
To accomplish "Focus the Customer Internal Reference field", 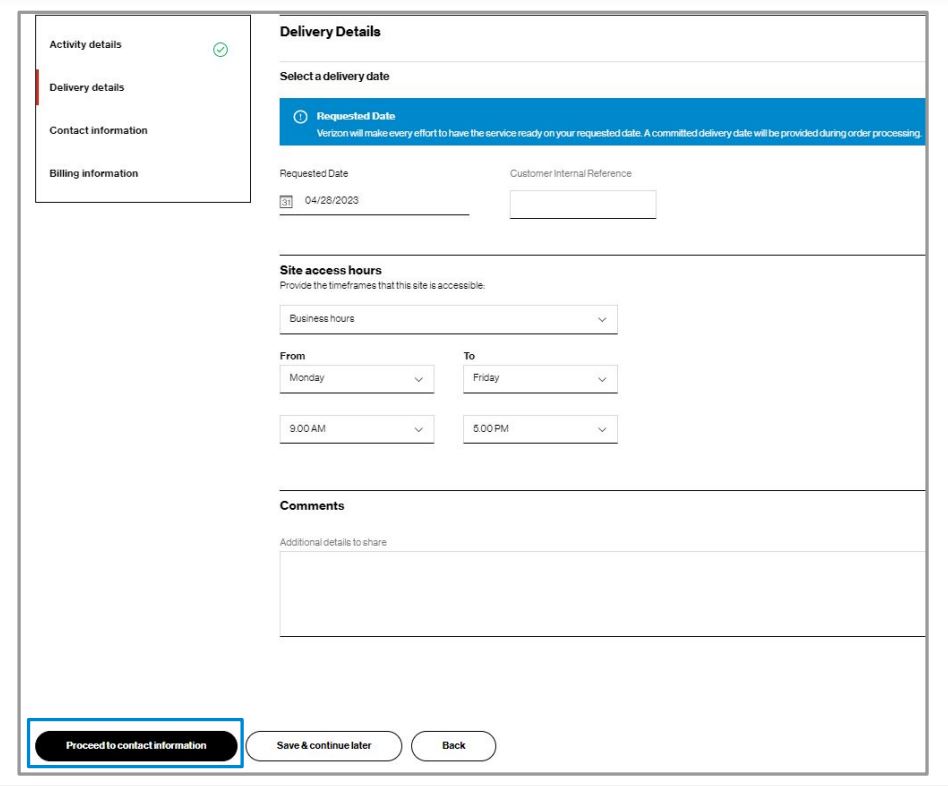I will coord(583,204).
